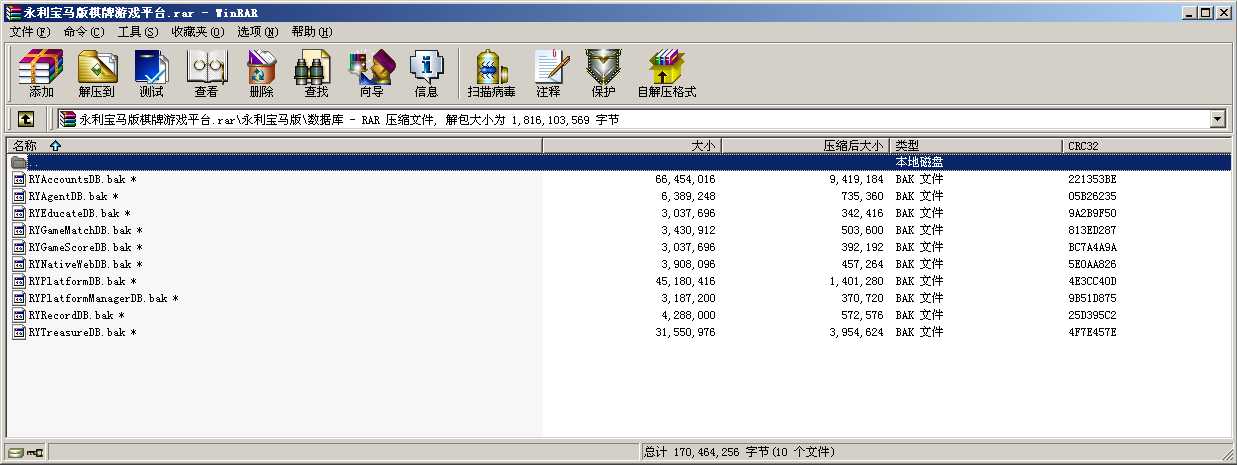Image resolution: width=1237 pixels, height=465 pixels.
Task: Click size value 66,454,016
Action: (x=685, y=179)
